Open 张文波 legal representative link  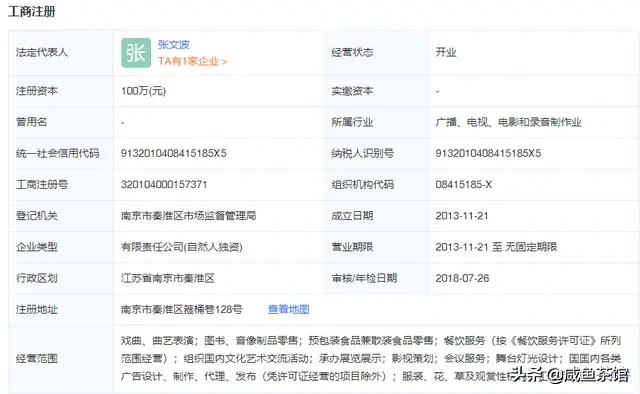pyautogui.click(x=173, y=45)
